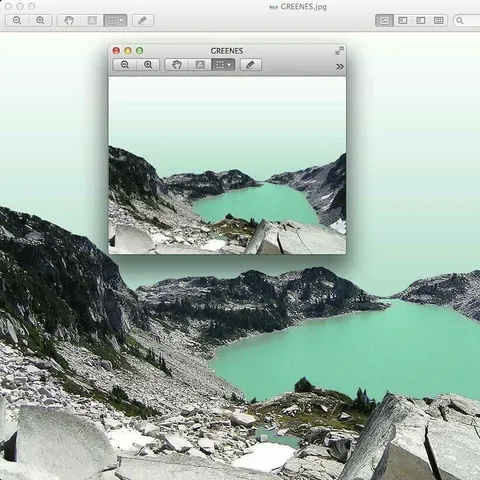
Task: Enter full screen via inner window arrows icon
Action: [339, 51]
